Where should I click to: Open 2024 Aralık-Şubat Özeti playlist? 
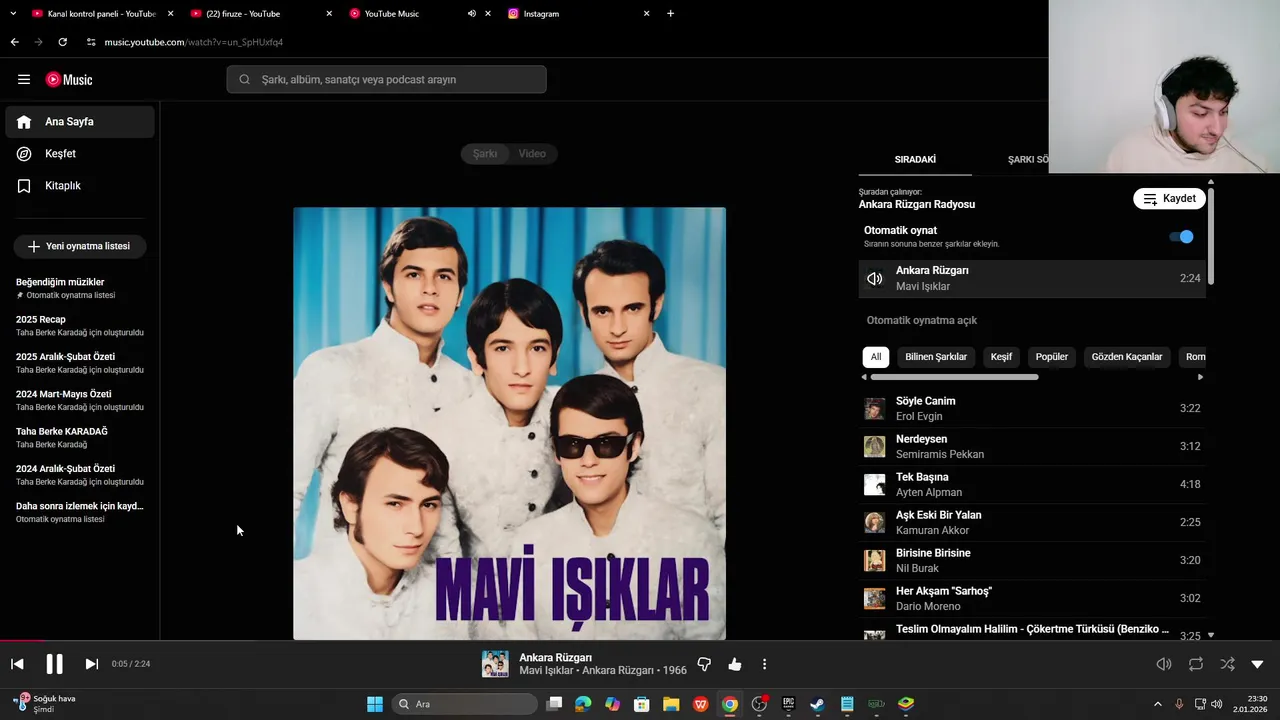pyautogui.click(x=80, y=474)
